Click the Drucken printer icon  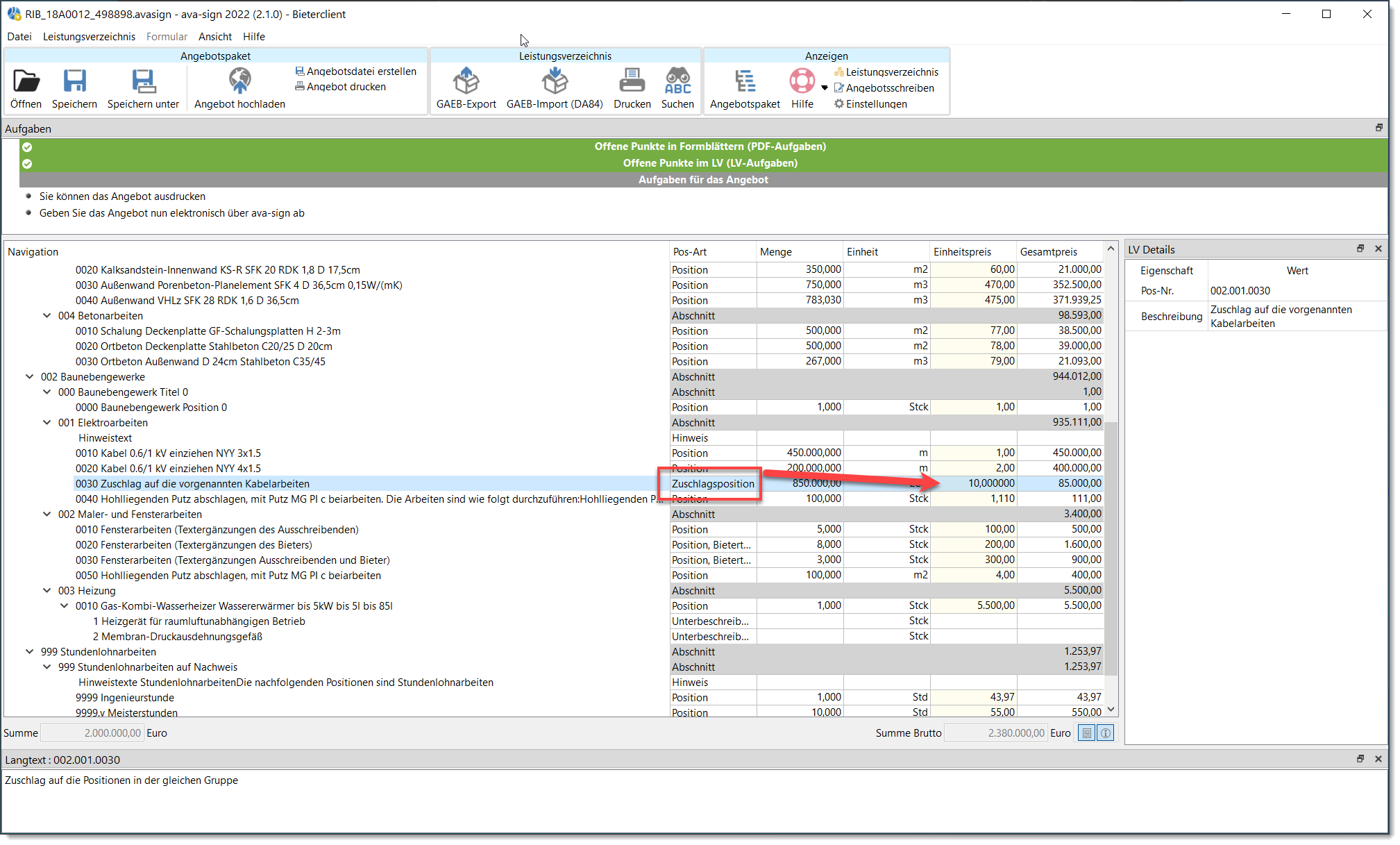(632, 81)
